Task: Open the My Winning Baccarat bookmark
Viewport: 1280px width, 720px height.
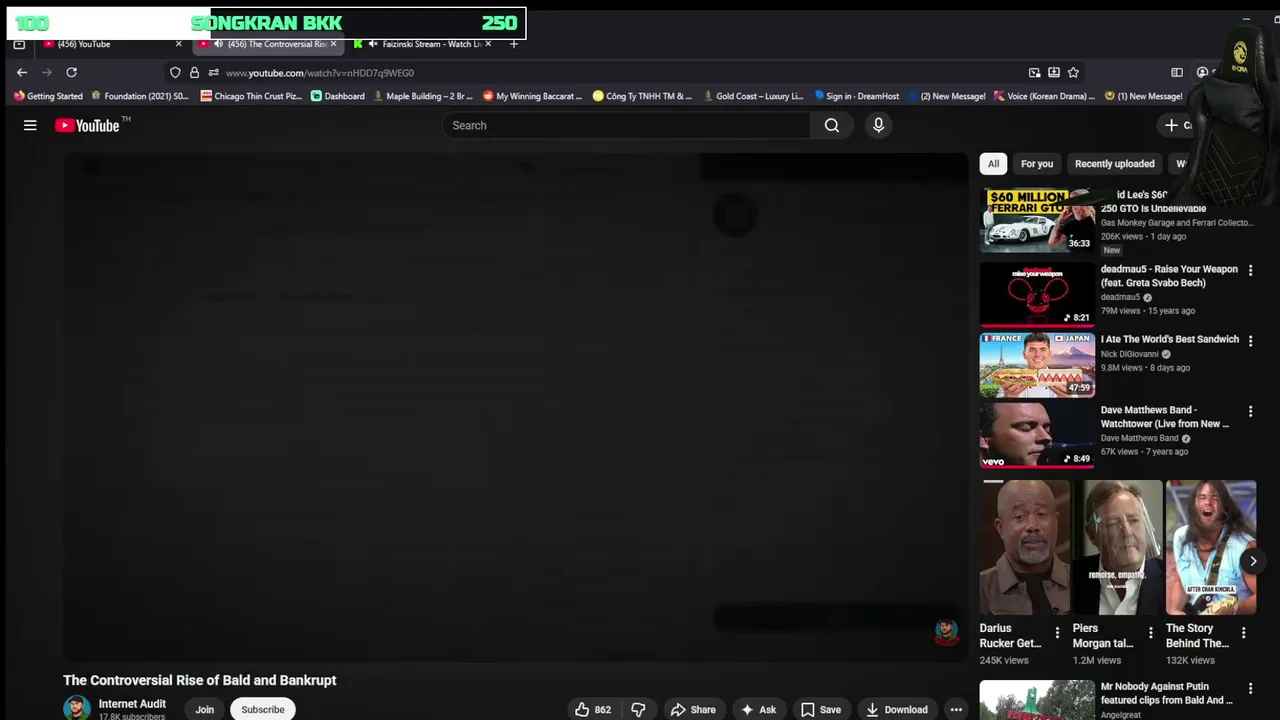Action: click(x=532, y=96)
